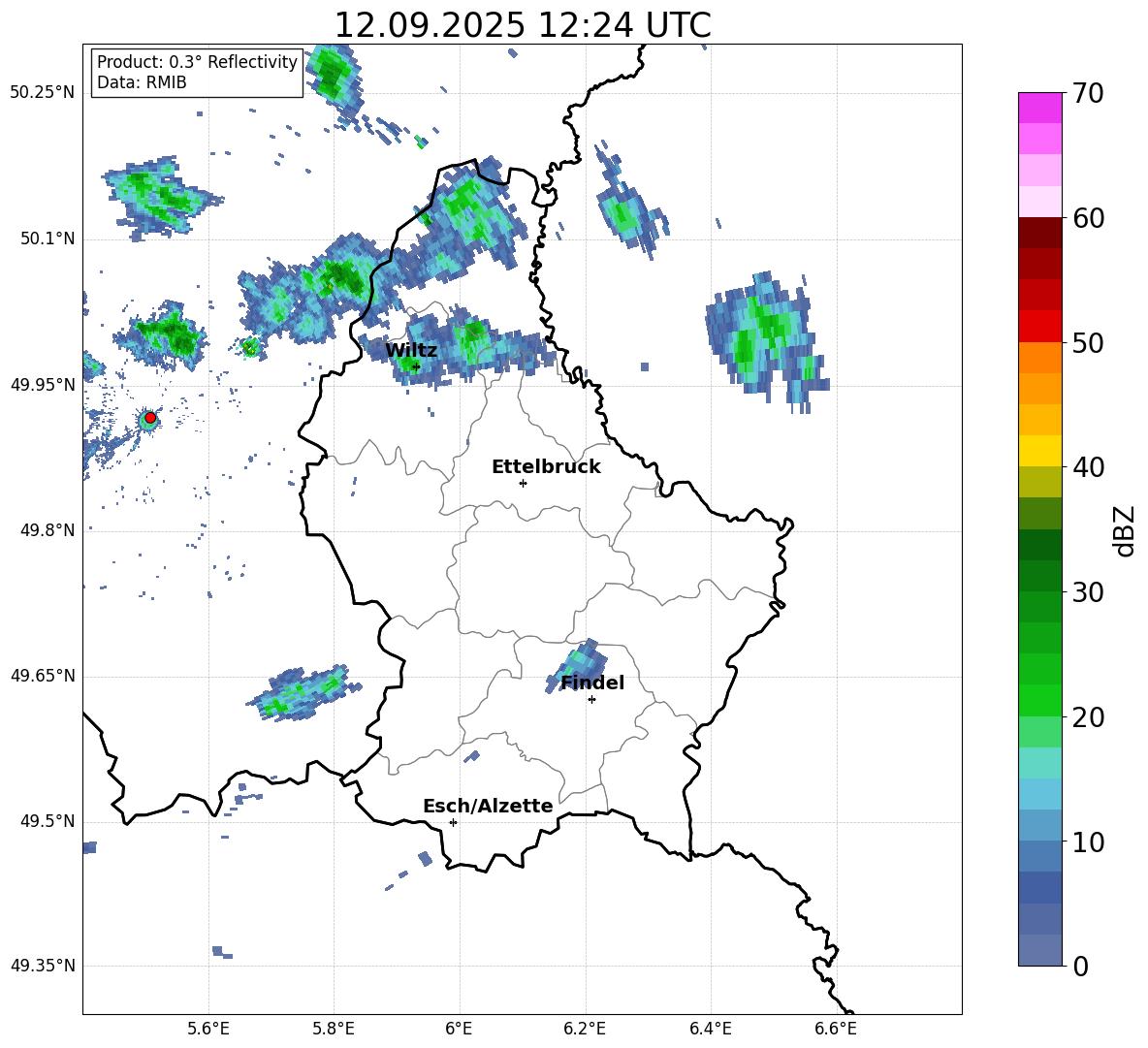Image resolution: width=1148 pixels, height=1048 pixels.
Task: Click the 60 colorbar tick label
Action: coord(1088,218)
